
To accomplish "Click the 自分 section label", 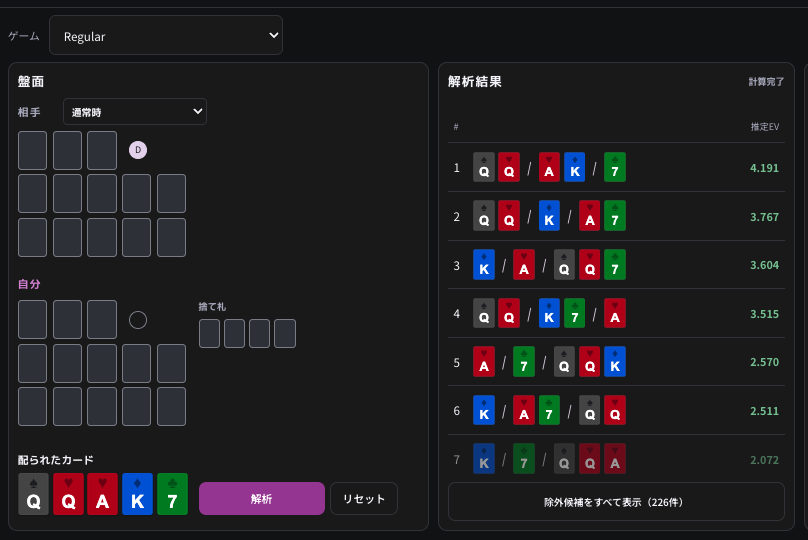I will pos(29,284).
